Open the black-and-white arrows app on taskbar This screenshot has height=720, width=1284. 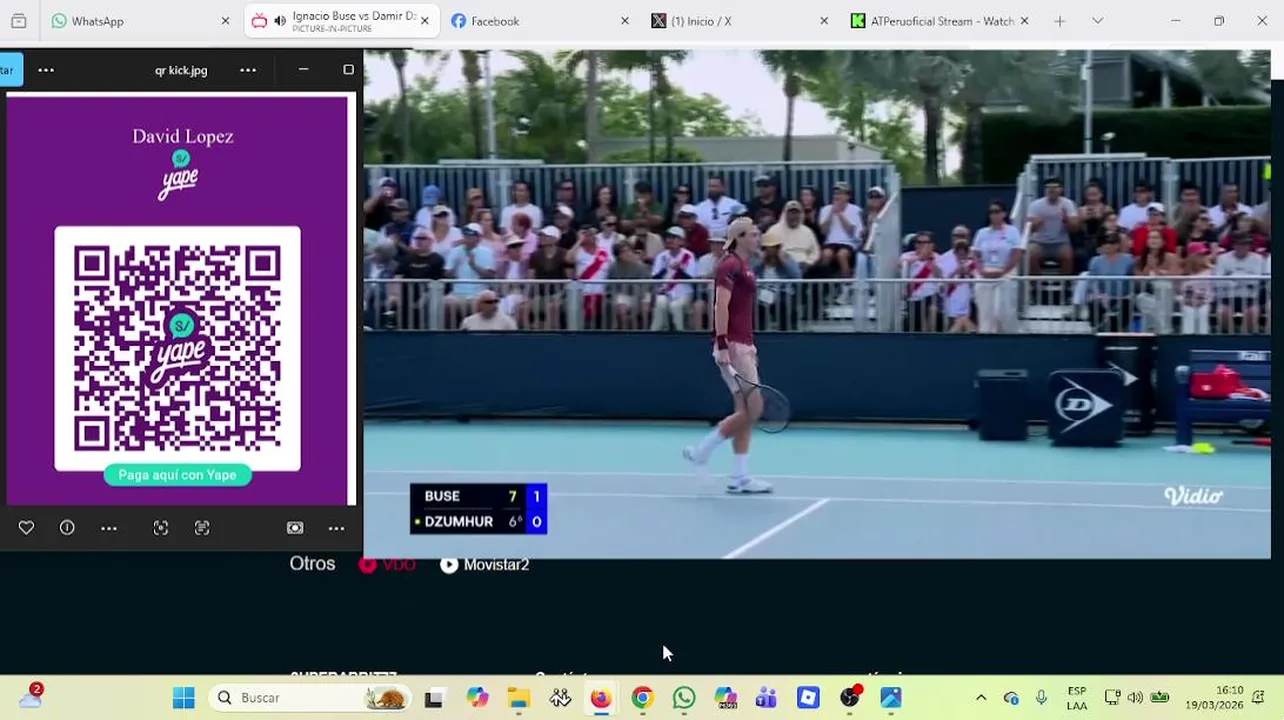point(560,698)
